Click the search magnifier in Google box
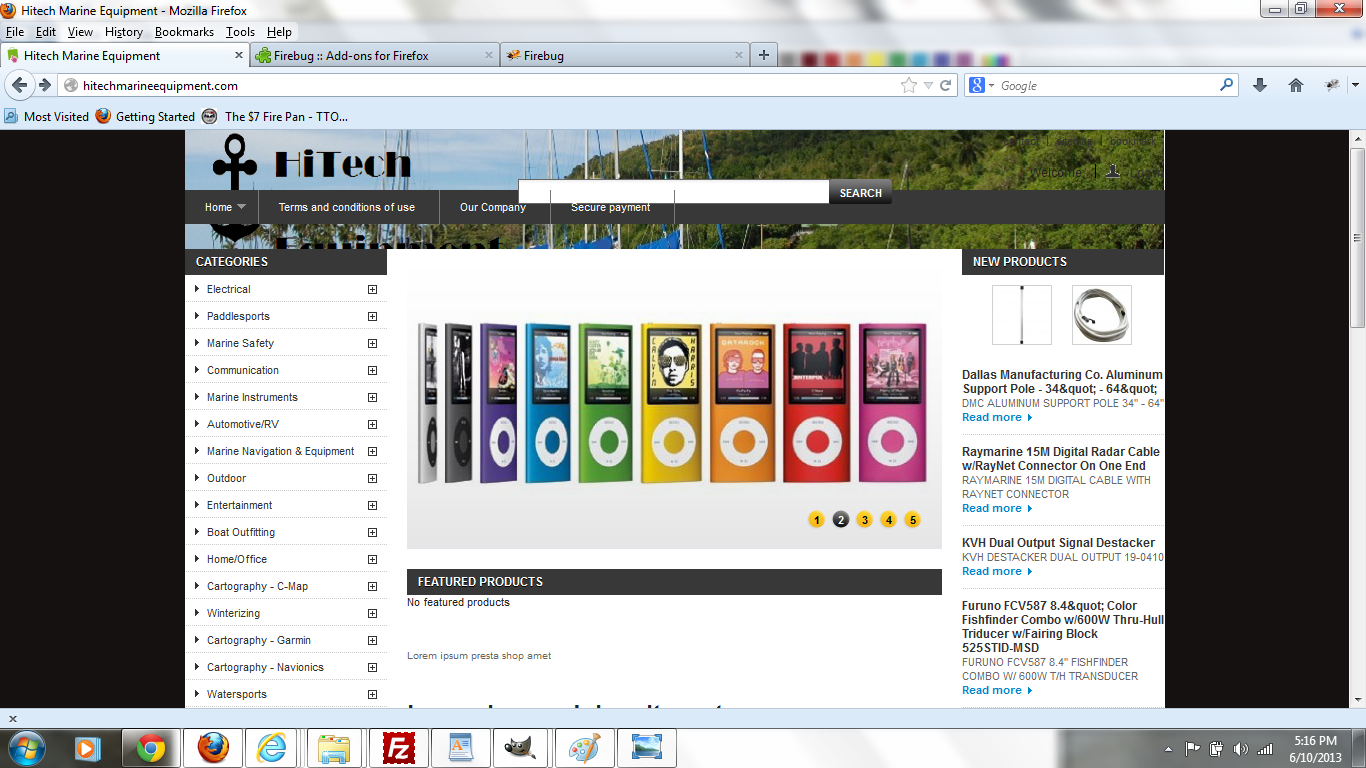Viewport: 1366px width, 768px height. (1227, 86)
